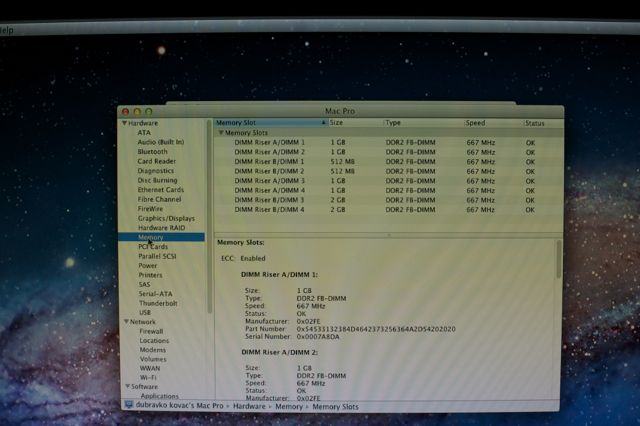Select Audio (Built In) in sidebar

click(161, 142)
